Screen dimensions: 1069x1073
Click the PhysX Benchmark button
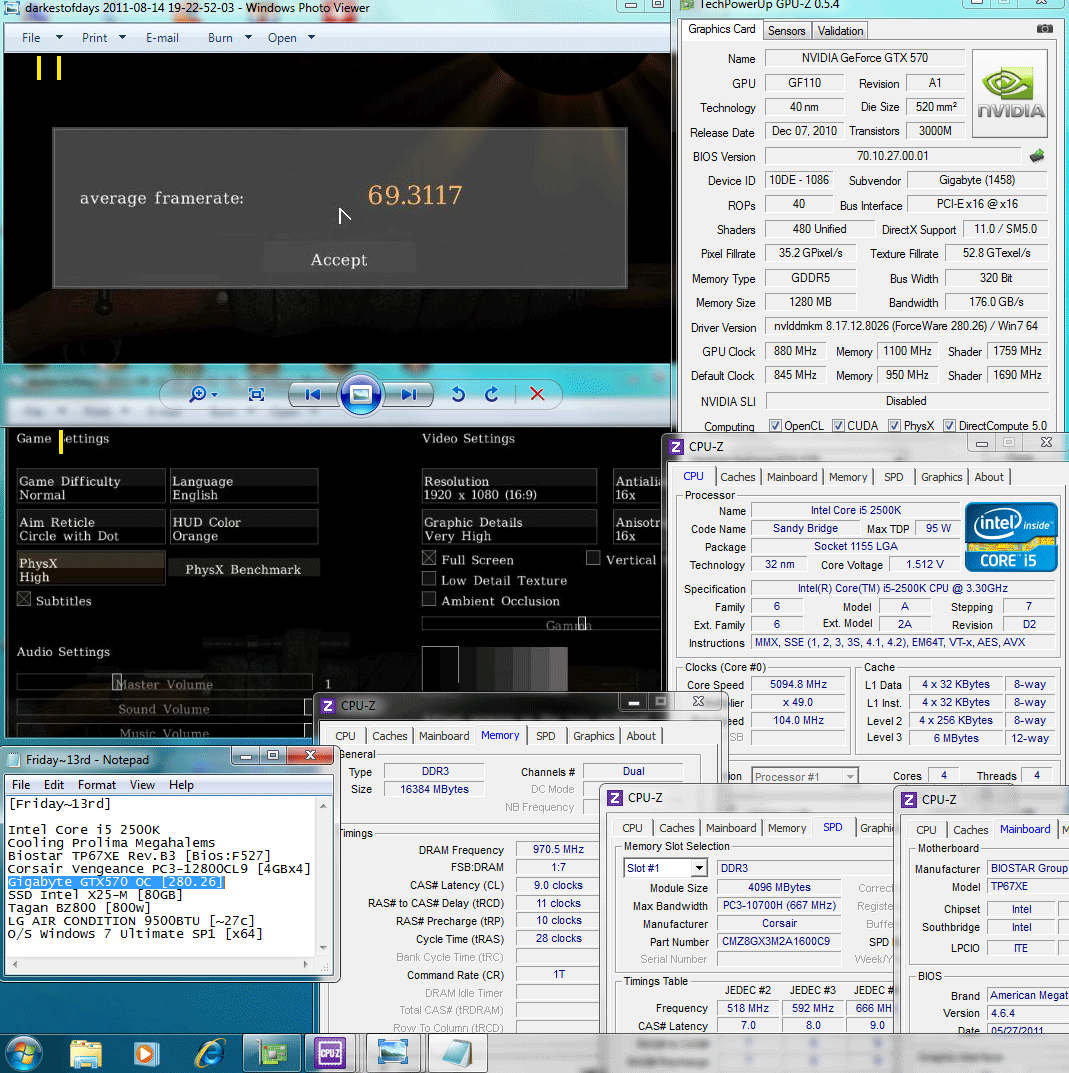tap(243, 569)
